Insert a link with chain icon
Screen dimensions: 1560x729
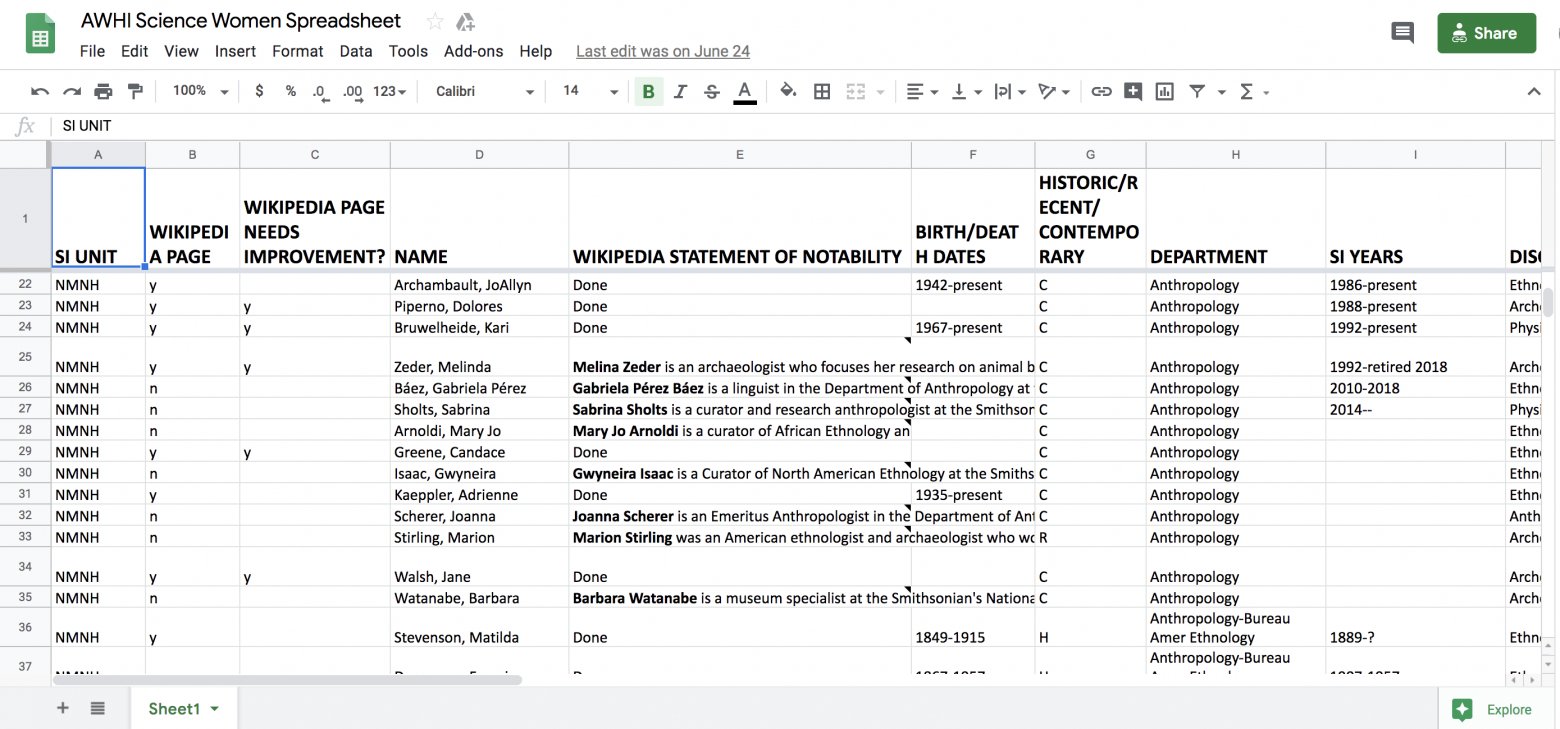pos(1101,91)
